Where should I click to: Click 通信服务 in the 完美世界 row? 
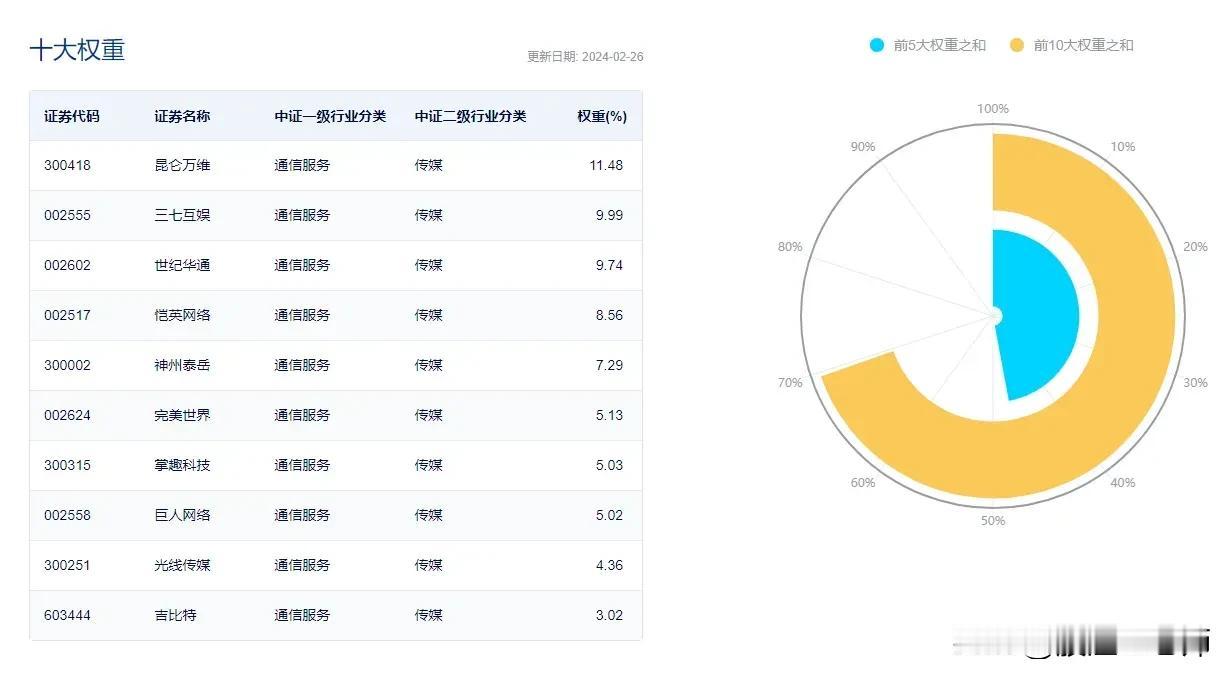click(302, 415)
